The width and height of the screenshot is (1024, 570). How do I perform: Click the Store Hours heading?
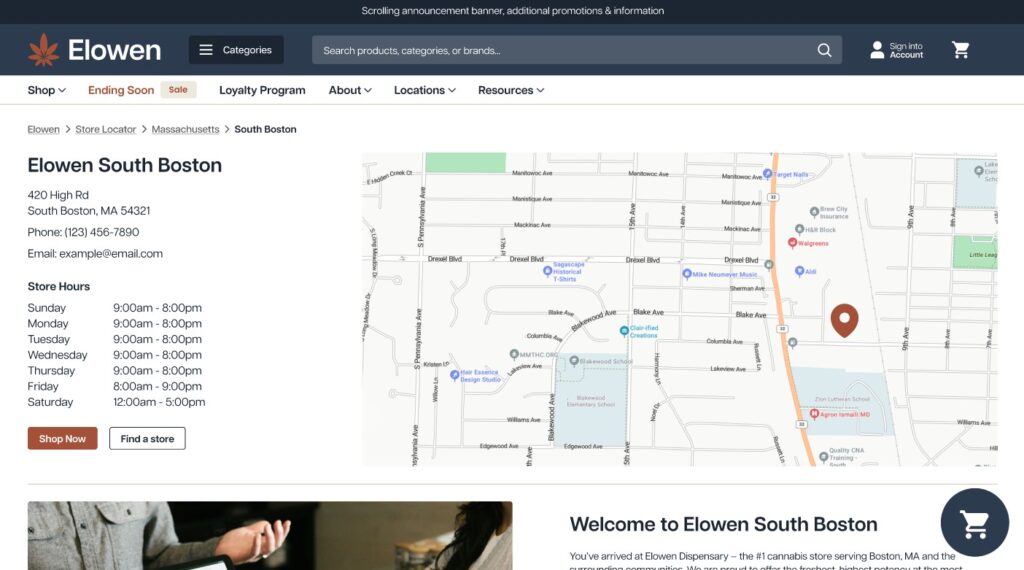click(x=59, y=286)
